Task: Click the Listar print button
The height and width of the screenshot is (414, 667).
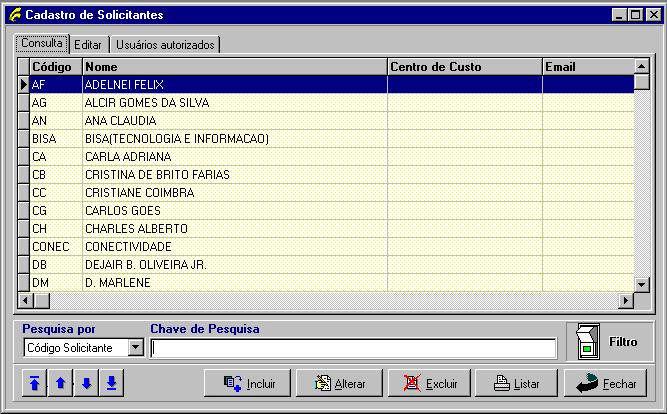Action: tap(516, 383)
